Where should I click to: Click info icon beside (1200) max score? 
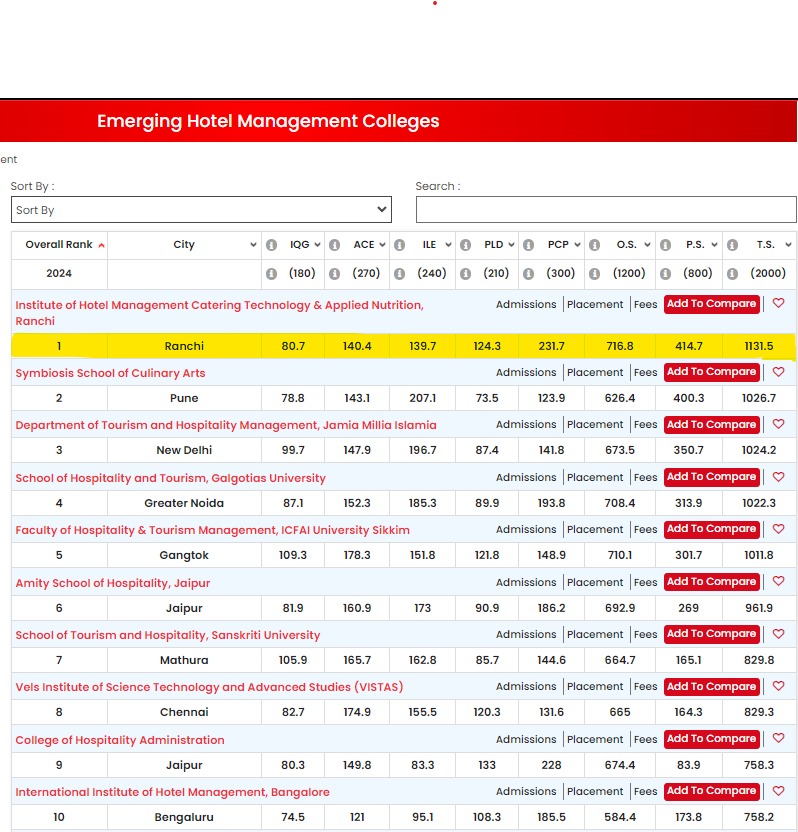(594, 273)
